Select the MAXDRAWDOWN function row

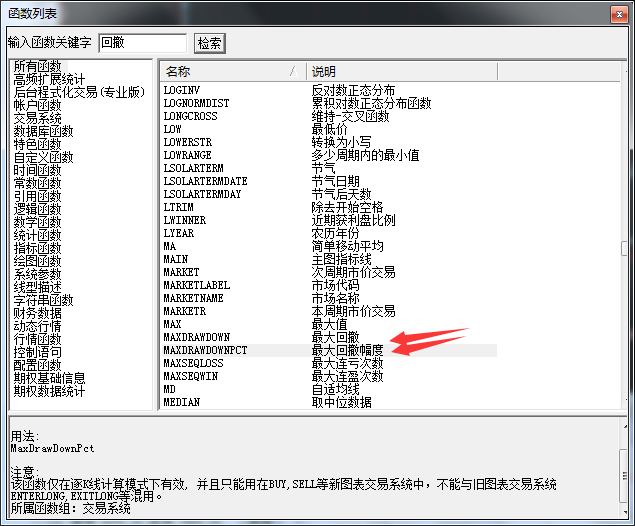coord(329,337)
